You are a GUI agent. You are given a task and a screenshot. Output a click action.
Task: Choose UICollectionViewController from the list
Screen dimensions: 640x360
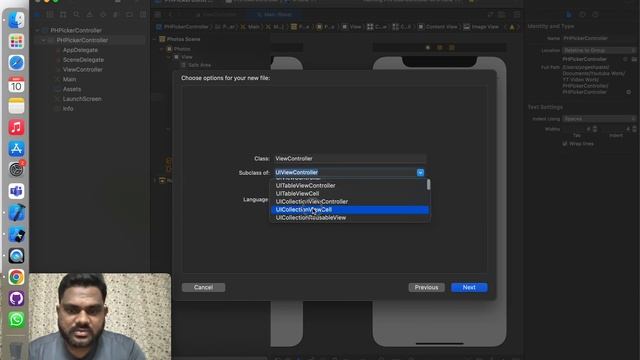tap(350, 202)
